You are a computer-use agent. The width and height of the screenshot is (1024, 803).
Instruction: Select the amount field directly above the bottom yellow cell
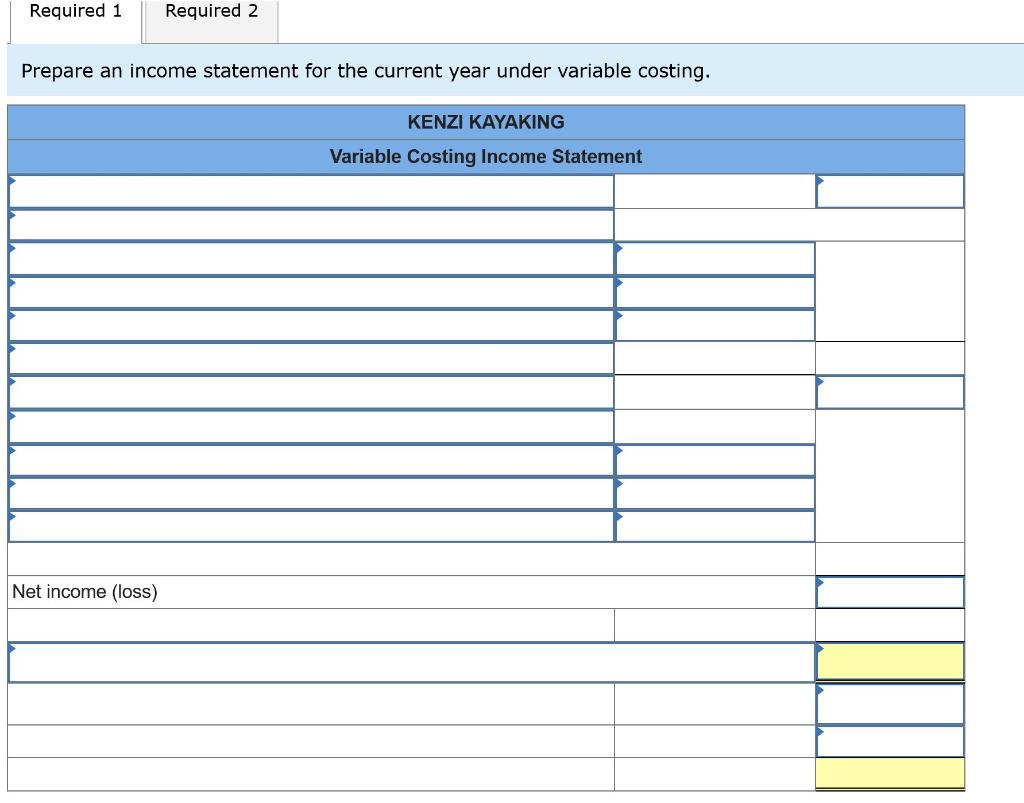point(890,742)
